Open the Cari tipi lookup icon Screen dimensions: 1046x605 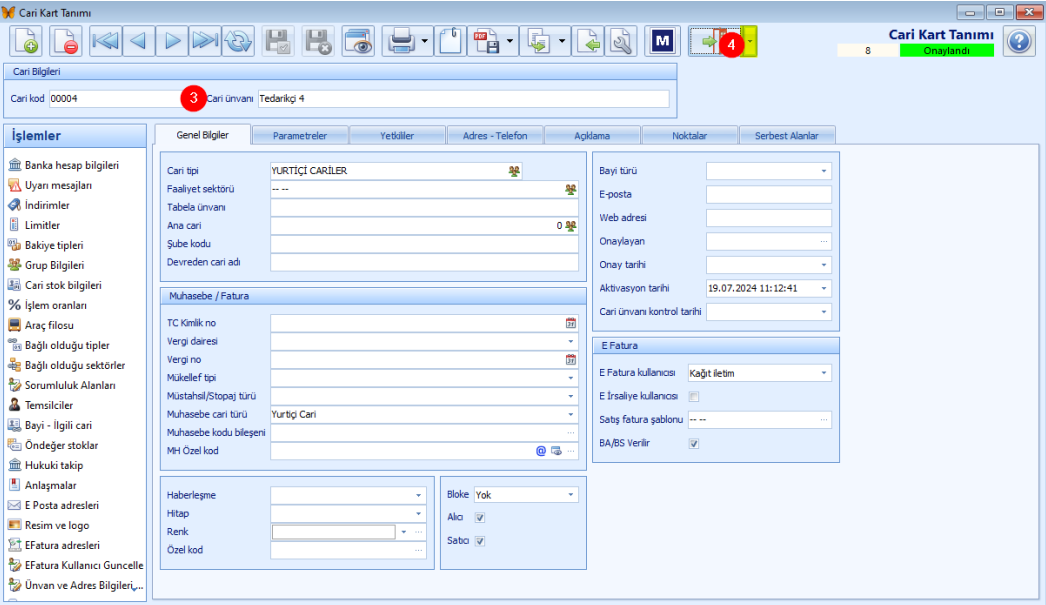coord(514,171)
